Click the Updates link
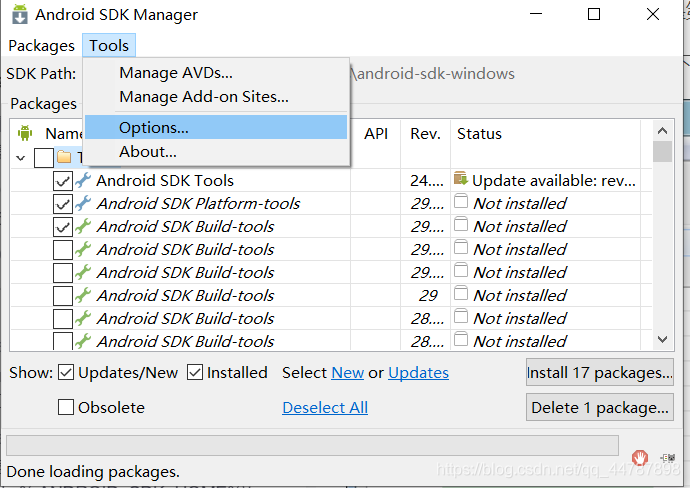The width and height of the screenshot is (690, 488). point(418,373)
